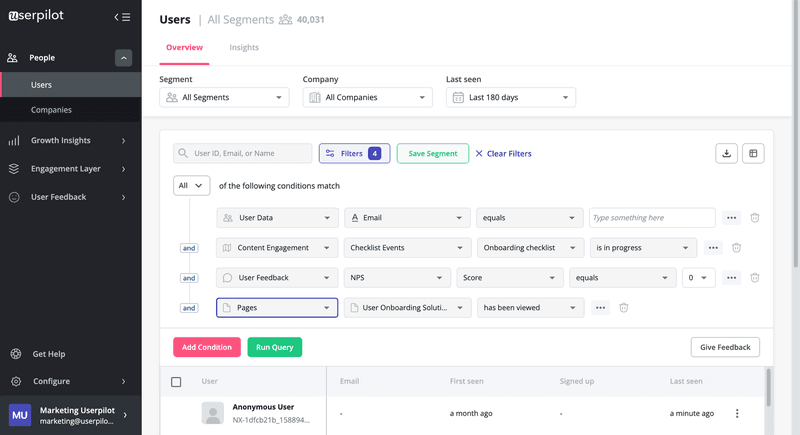Click the Get Help icon

(x=16, y=354)
